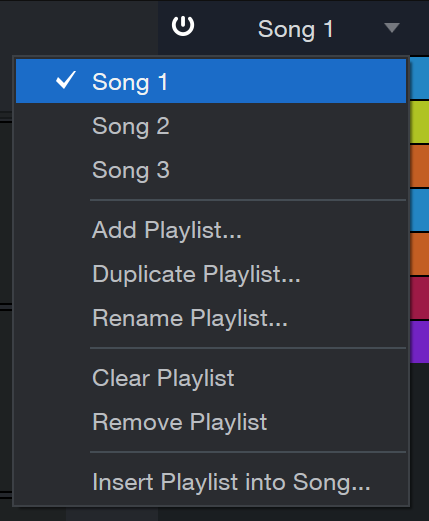Screen dimensions: 429x521
Task: Click the blue strip beside Song 1 highlight
Action: click(x=419, y=78)
